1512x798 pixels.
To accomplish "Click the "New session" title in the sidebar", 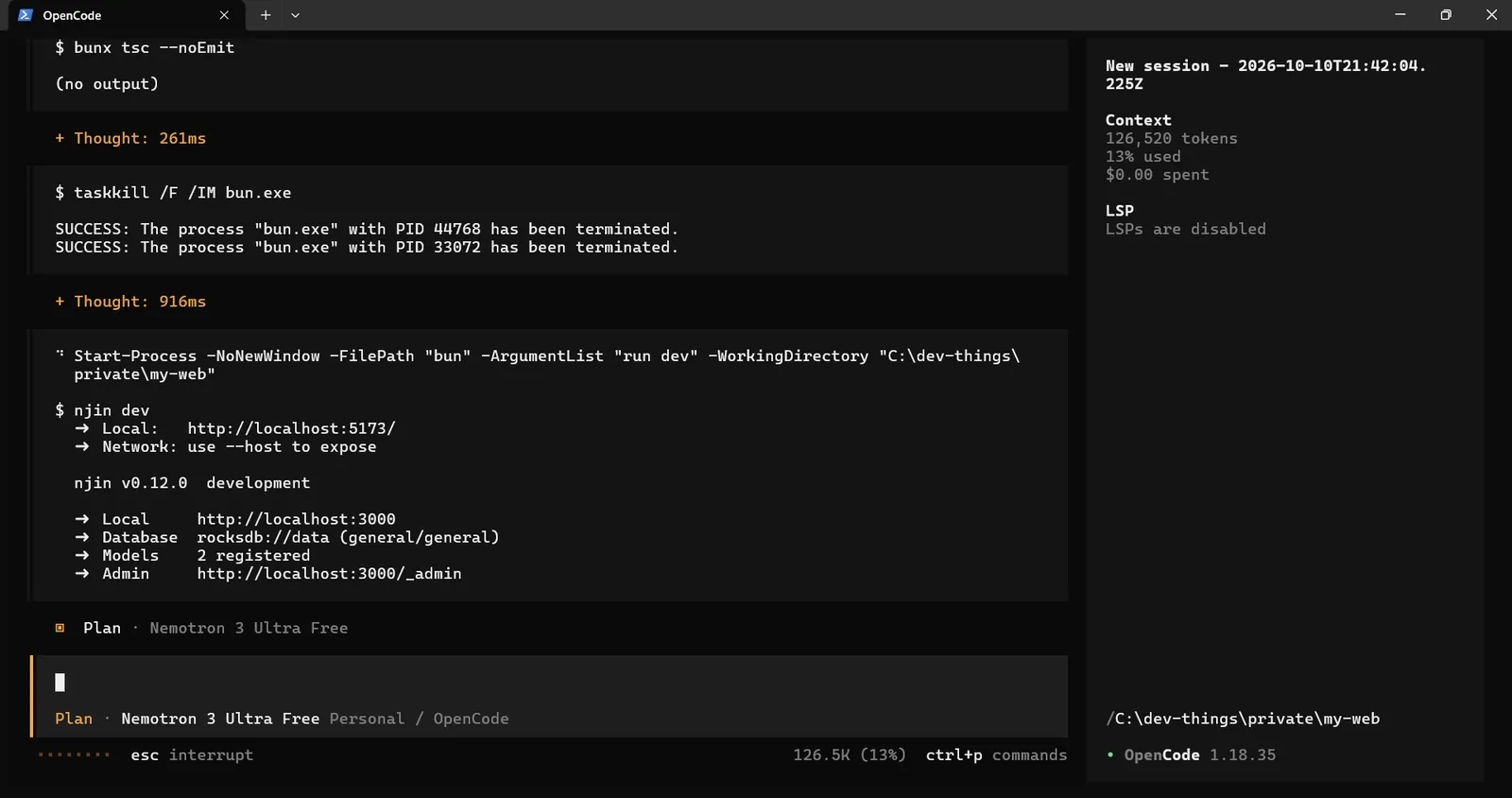I will point(1266,75).
